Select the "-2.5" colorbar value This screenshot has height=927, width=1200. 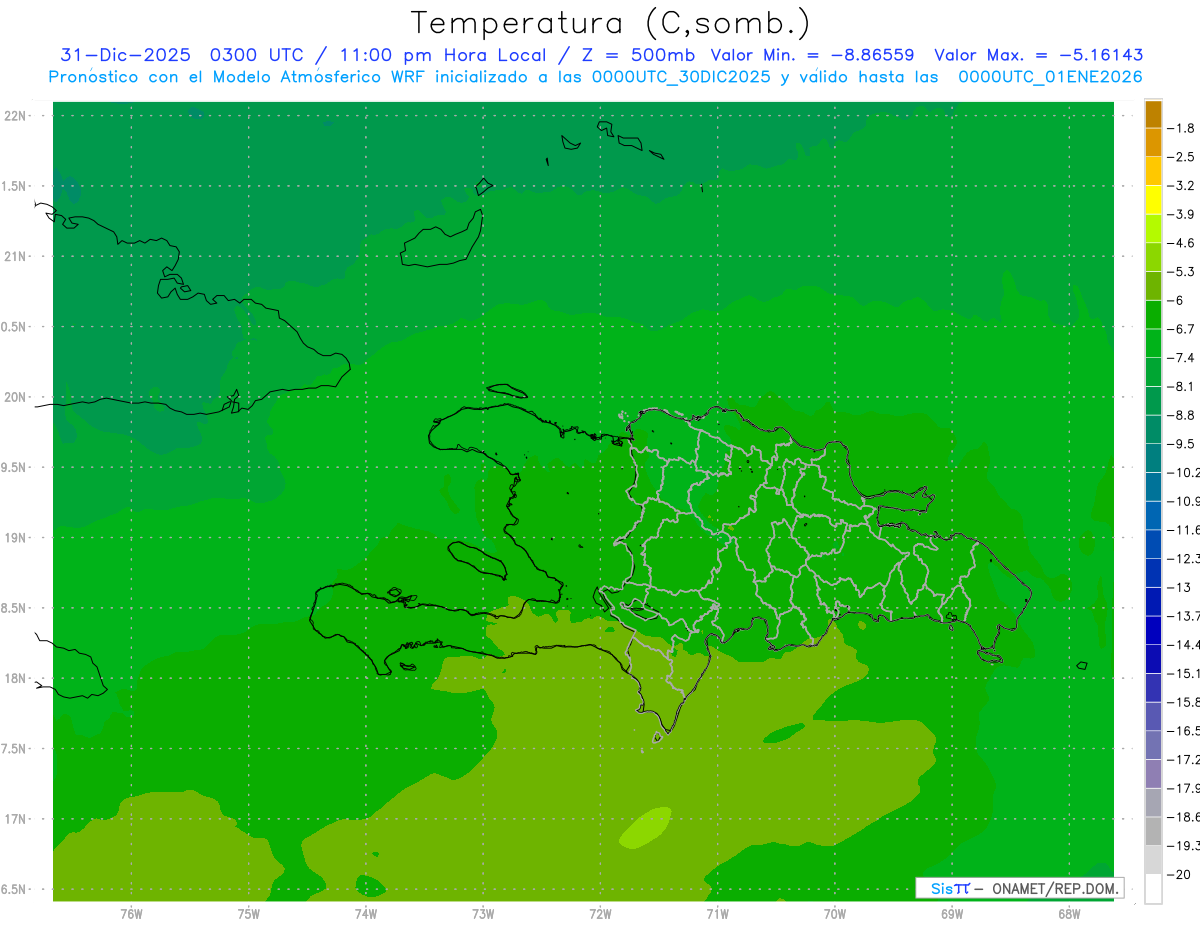coord(1182,157)
